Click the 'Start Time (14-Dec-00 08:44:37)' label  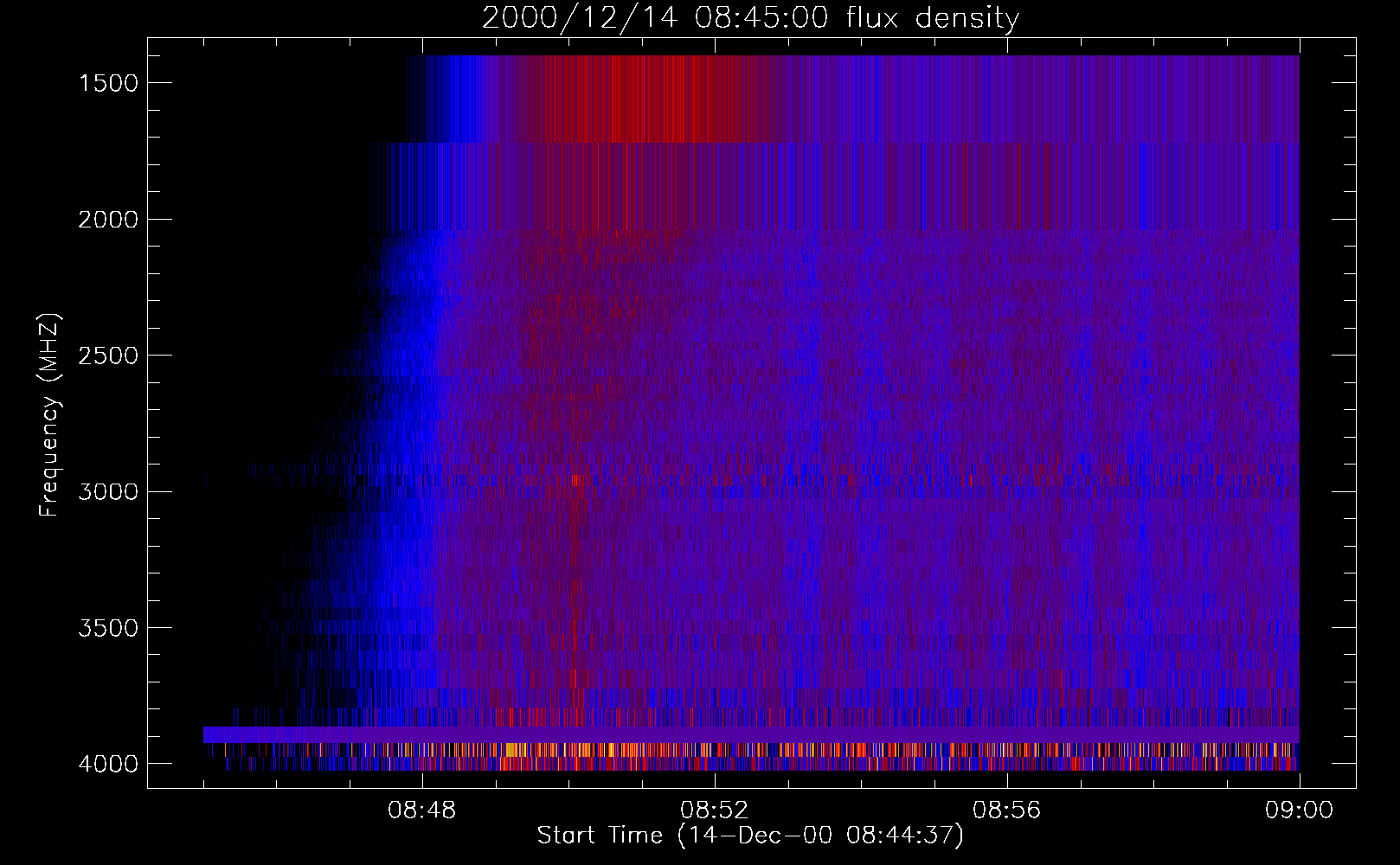click(750, 836)
